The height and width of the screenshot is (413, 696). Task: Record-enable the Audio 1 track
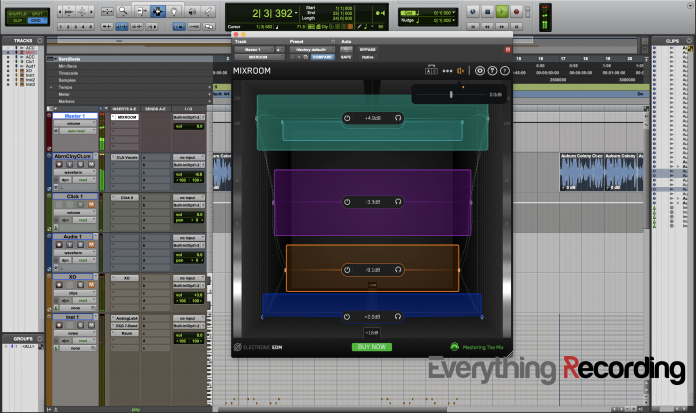pos(59,245)
